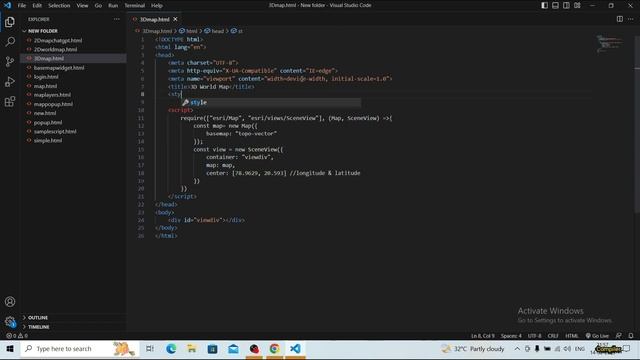
Task: Open new.html in explorer
Action: 45,113
